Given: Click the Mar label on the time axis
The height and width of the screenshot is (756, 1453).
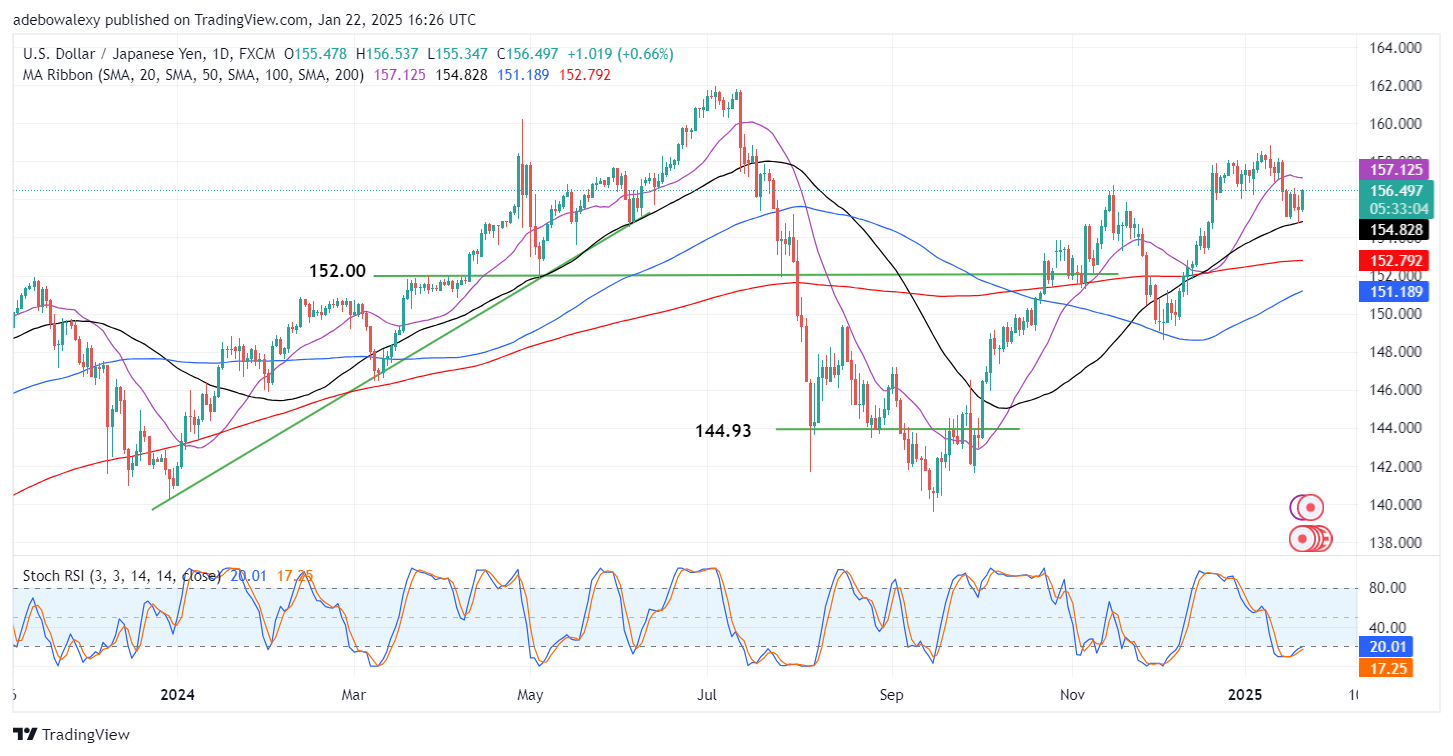Looking at the screenshot, I should pyautogui.click(x=355, y=694).
